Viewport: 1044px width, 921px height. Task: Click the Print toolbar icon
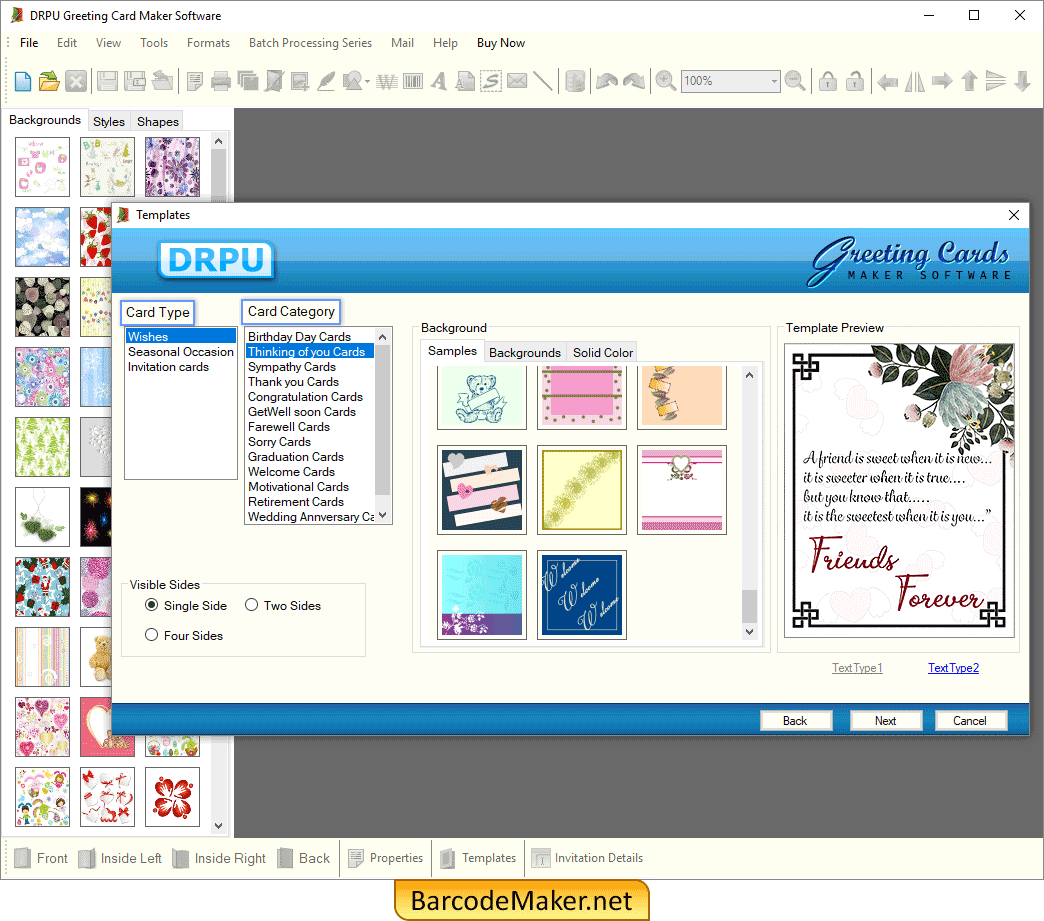[x=220, y=81]
